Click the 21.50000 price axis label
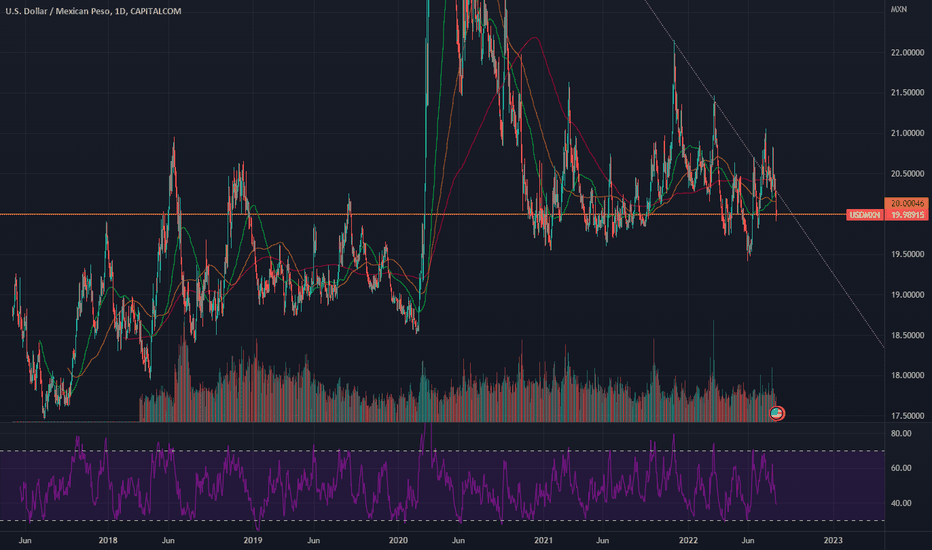This screenshot has height=550, width=932. (907, 93)
